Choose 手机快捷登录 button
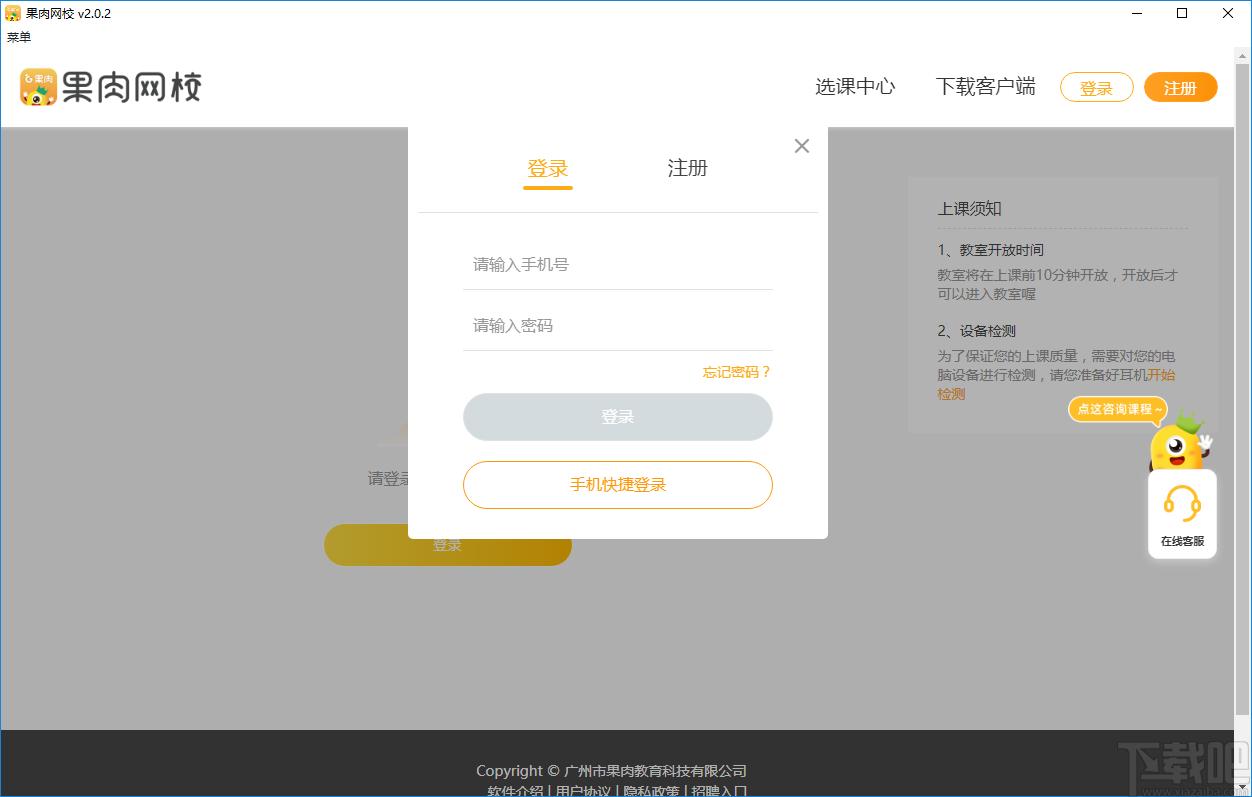This screenshot has width=1252, height=797. (x=617, y=485)
